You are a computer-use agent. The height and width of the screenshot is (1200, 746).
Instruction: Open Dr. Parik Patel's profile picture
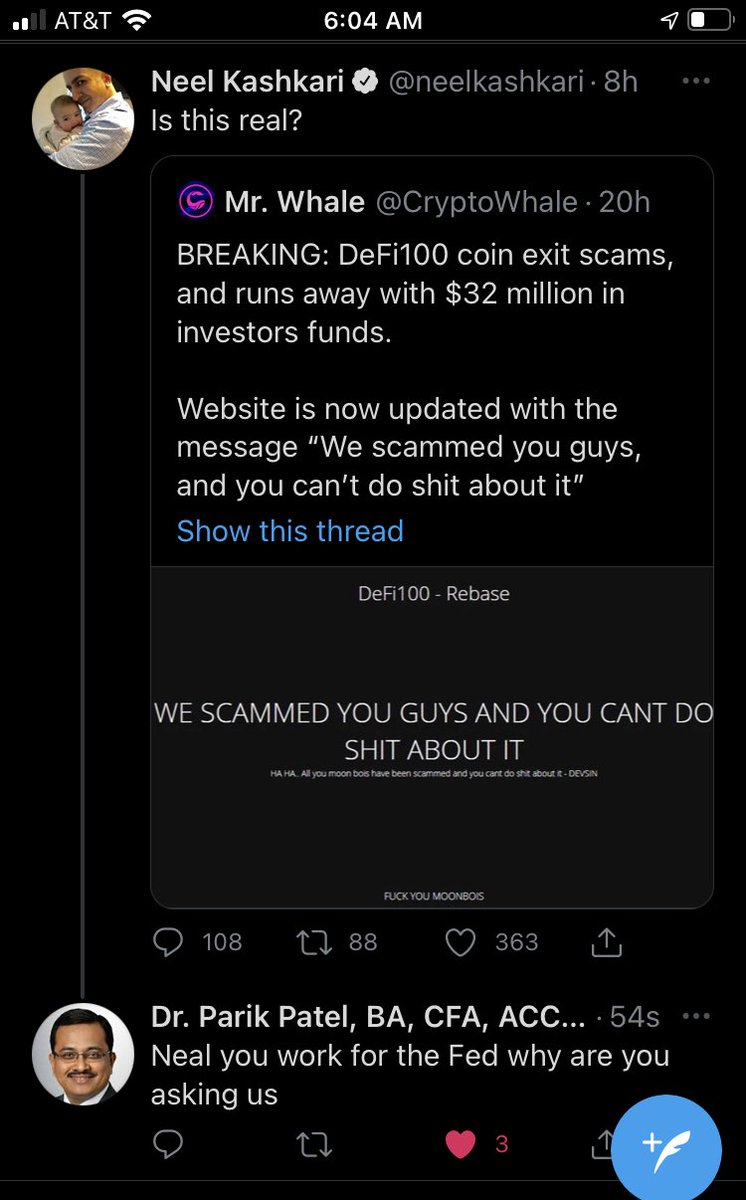(x=83, y=1054)
